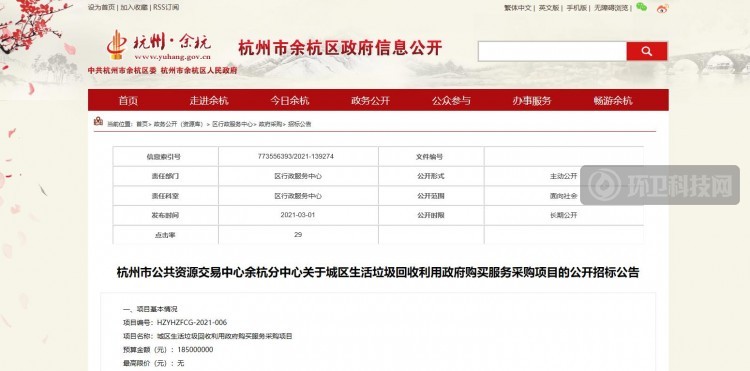Switch to 繁体中文 version
The image size is (750, 371).
point(518,8)
